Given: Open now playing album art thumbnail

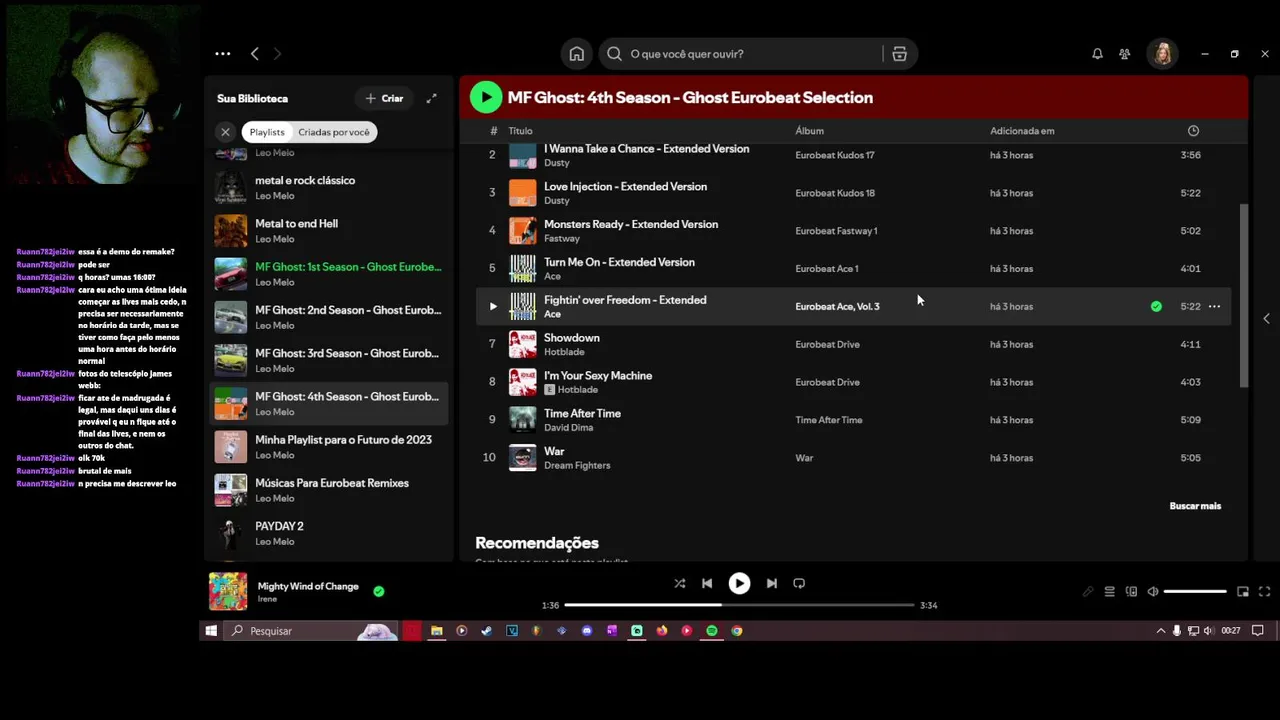Looking at the screenshot, I should click(x=228, y=591).
